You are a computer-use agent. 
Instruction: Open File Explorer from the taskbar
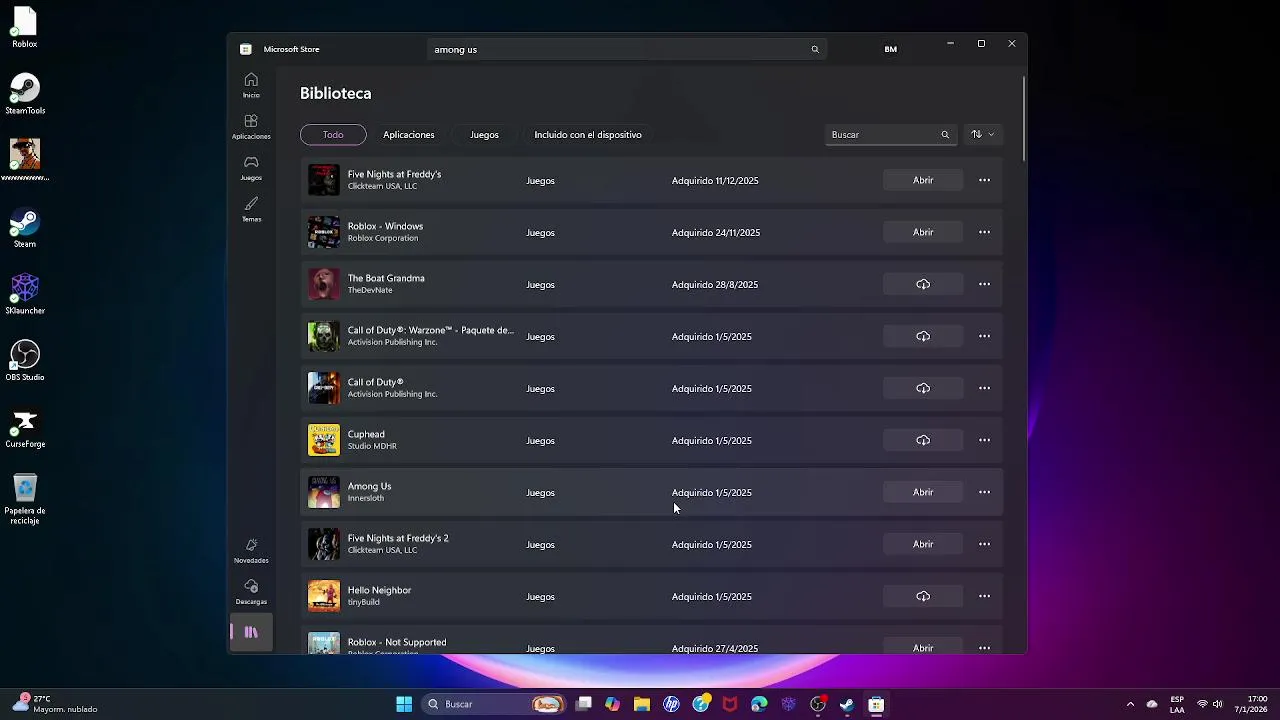coord(642,704)
